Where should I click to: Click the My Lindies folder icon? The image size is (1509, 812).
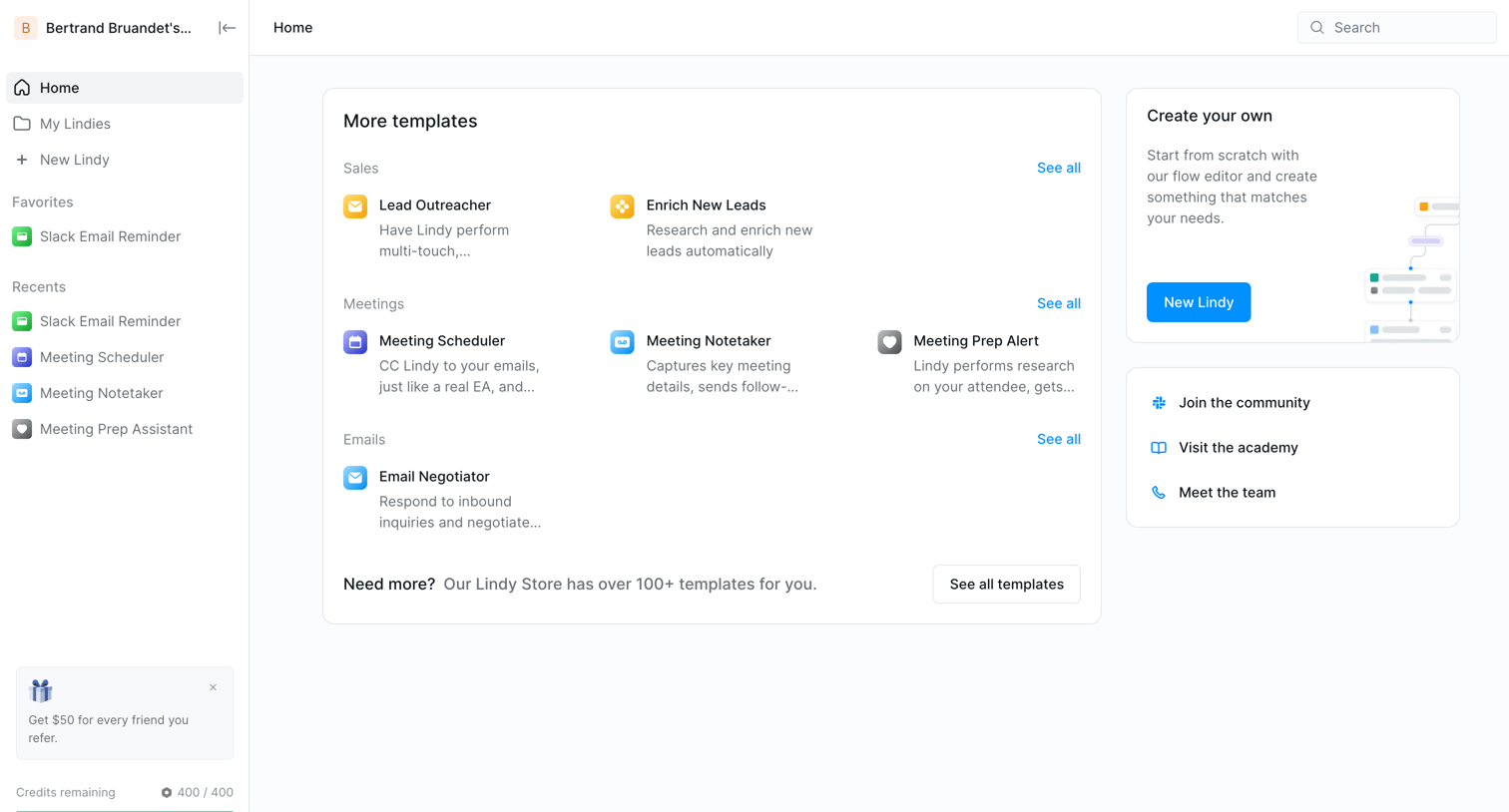tap(22, 124)
